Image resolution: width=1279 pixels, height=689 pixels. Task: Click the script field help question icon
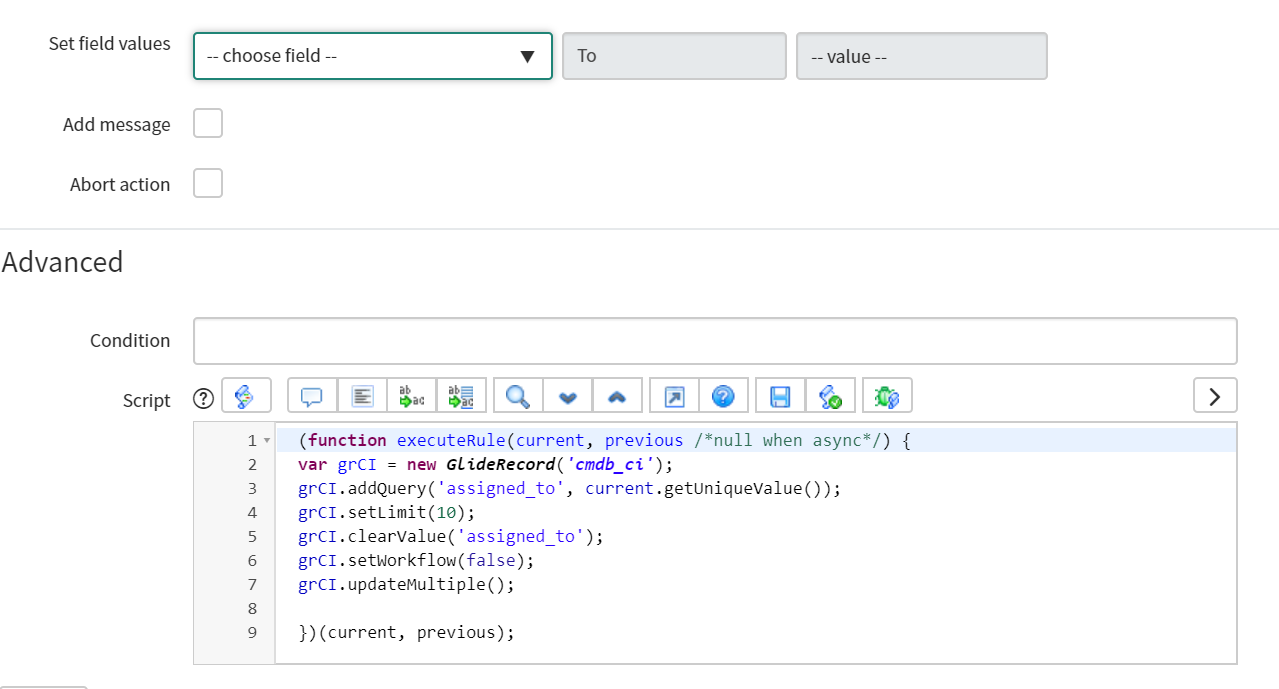pyautogui.click(x=203, y=399)
